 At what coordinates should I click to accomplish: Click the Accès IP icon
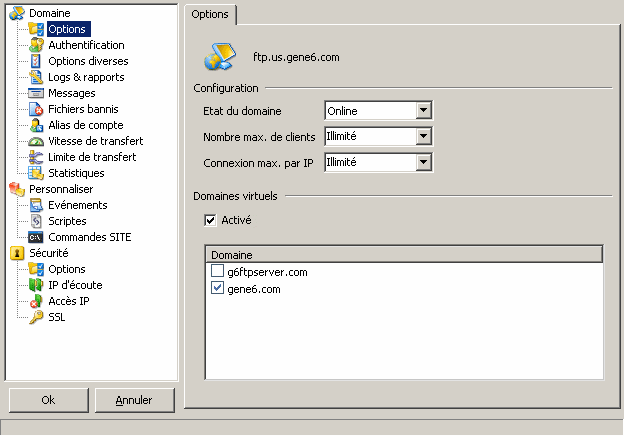click(x=36, y=301)
